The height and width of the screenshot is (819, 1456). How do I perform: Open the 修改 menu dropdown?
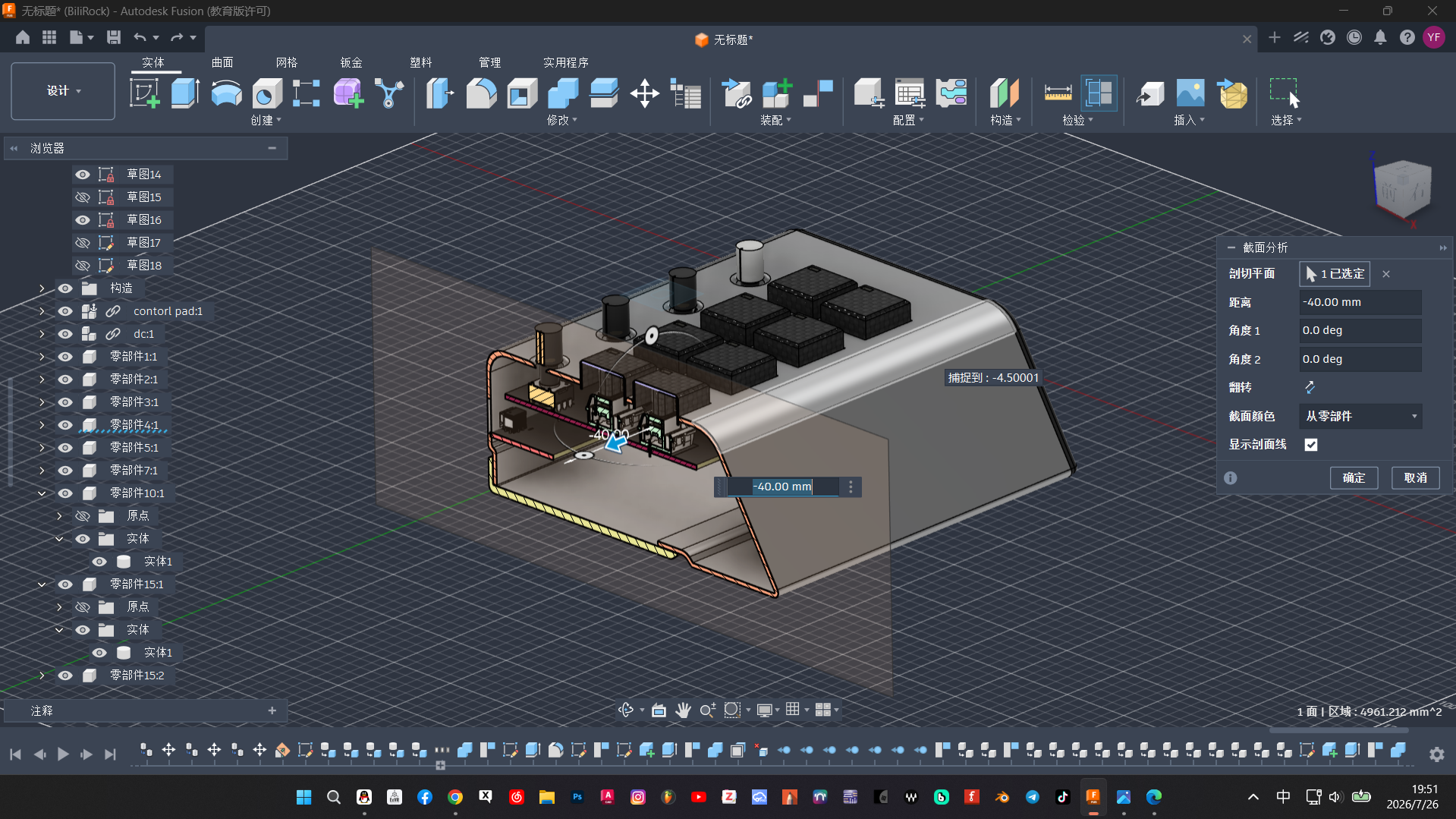562,120
